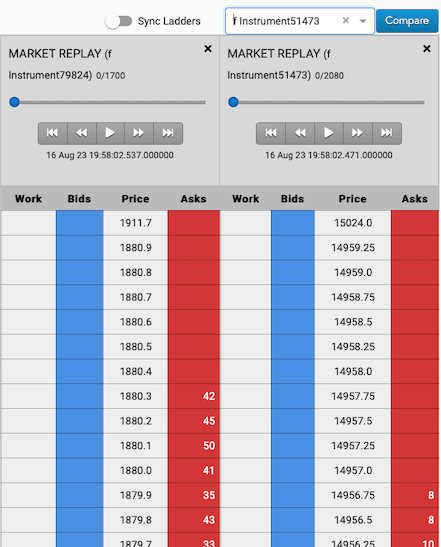Viewport: 441px width, 547px height.
Task: Rewind the Instrument79824 replay
Action: click(x=82, y=133)
